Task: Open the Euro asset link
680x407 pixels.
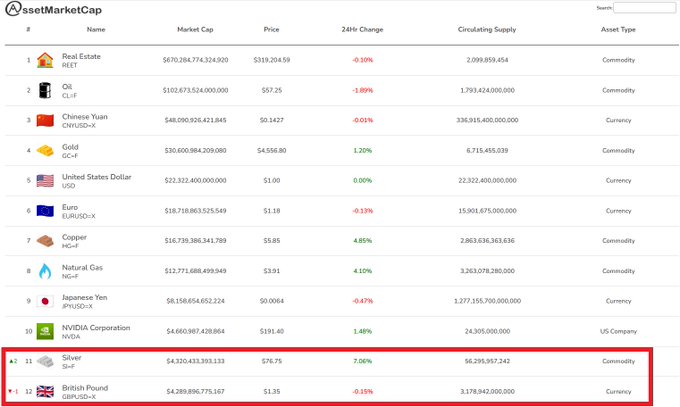Action: [x=70, y=207]
